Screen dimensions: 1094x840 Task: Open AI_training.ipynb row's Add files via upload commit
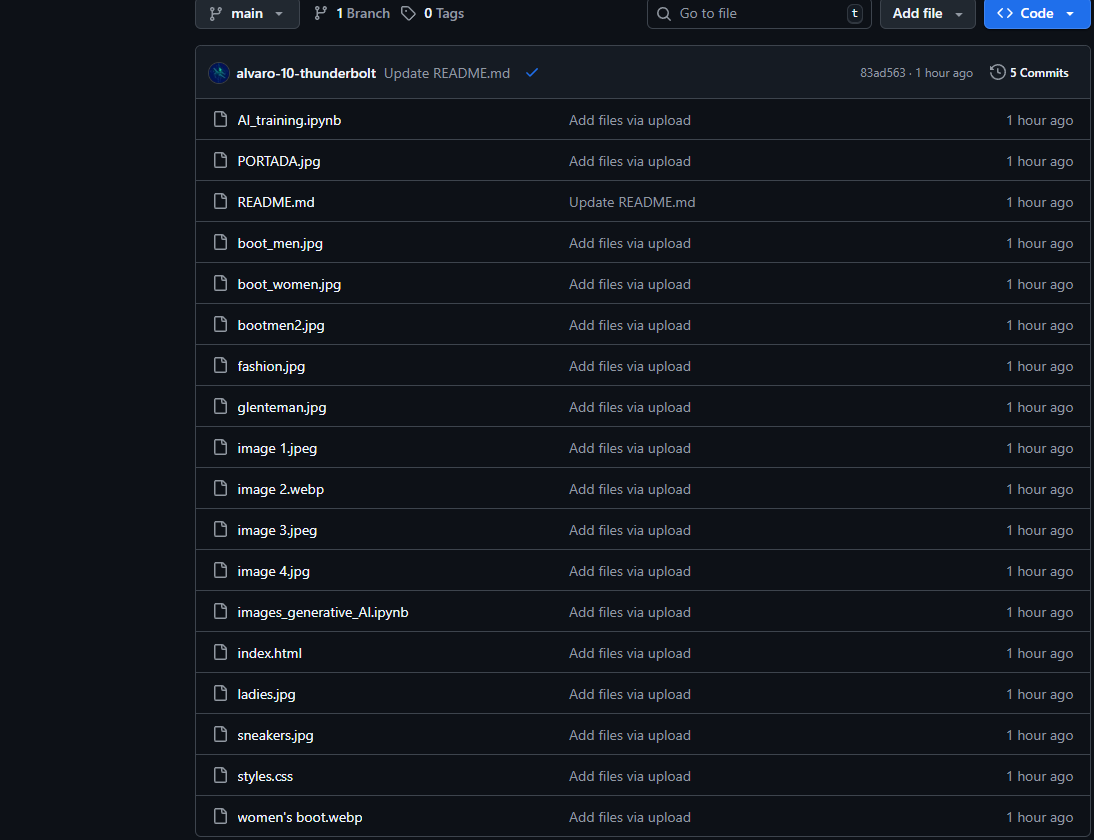click(x=630, y=120)
